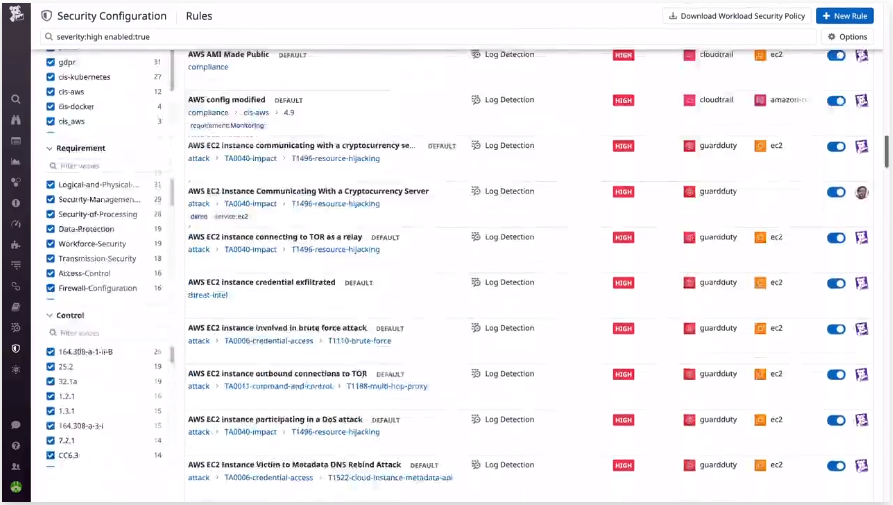893x505 pixels.
Task: Open the cis-aws tag on AWS config modified
Action: pos(256,113)
